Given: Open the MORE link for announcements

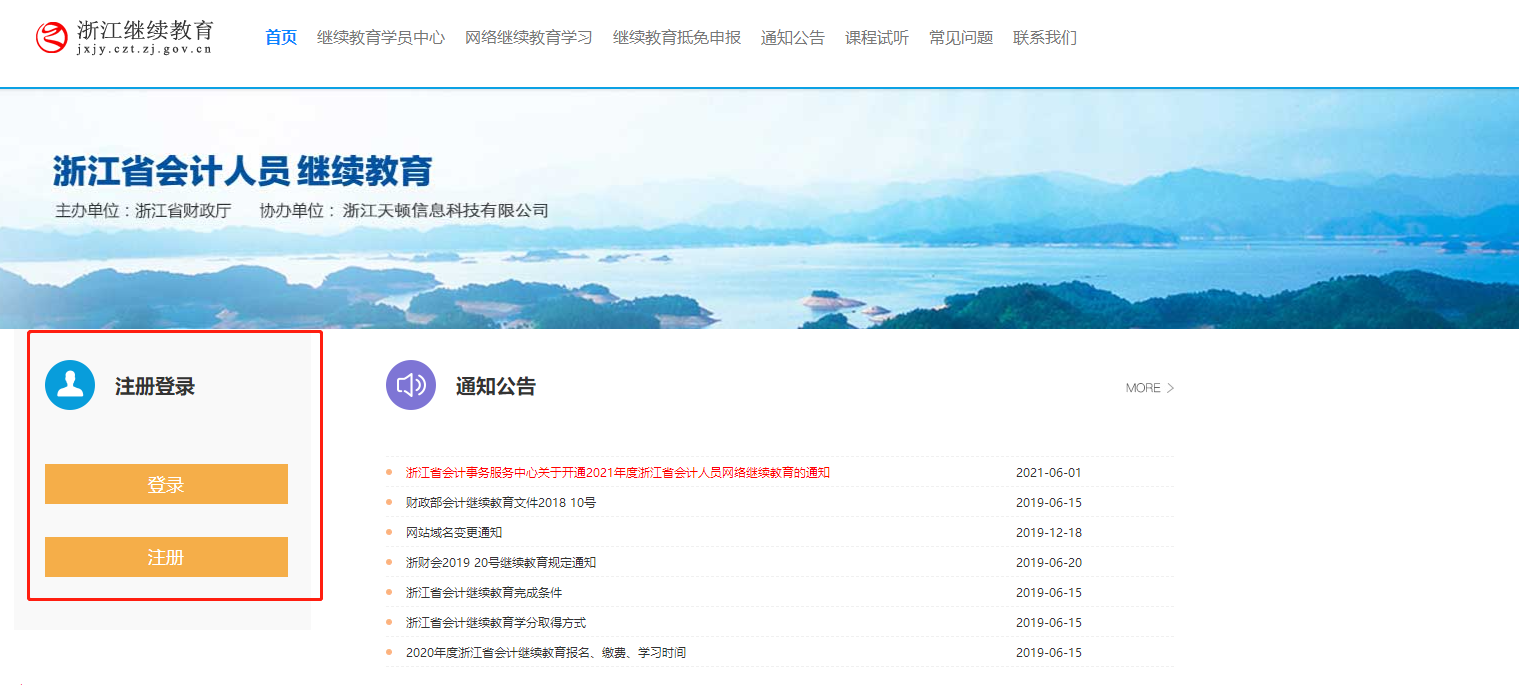Looking at the screenshot, I should pos(1144,387).
